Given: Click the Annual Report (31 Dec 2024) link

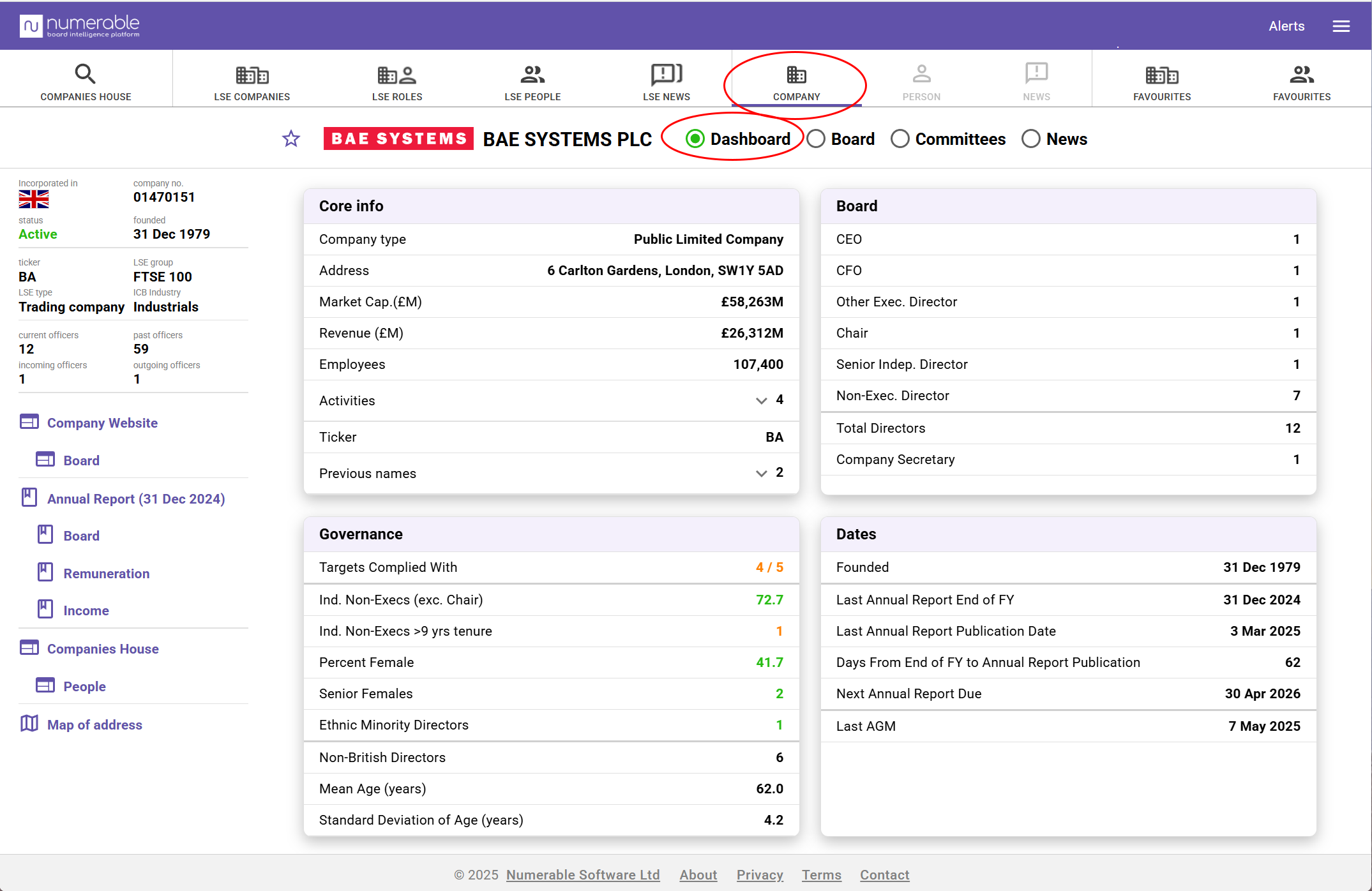Looking at the screenshot, I should pyautogui.click(x=136, y=498).
